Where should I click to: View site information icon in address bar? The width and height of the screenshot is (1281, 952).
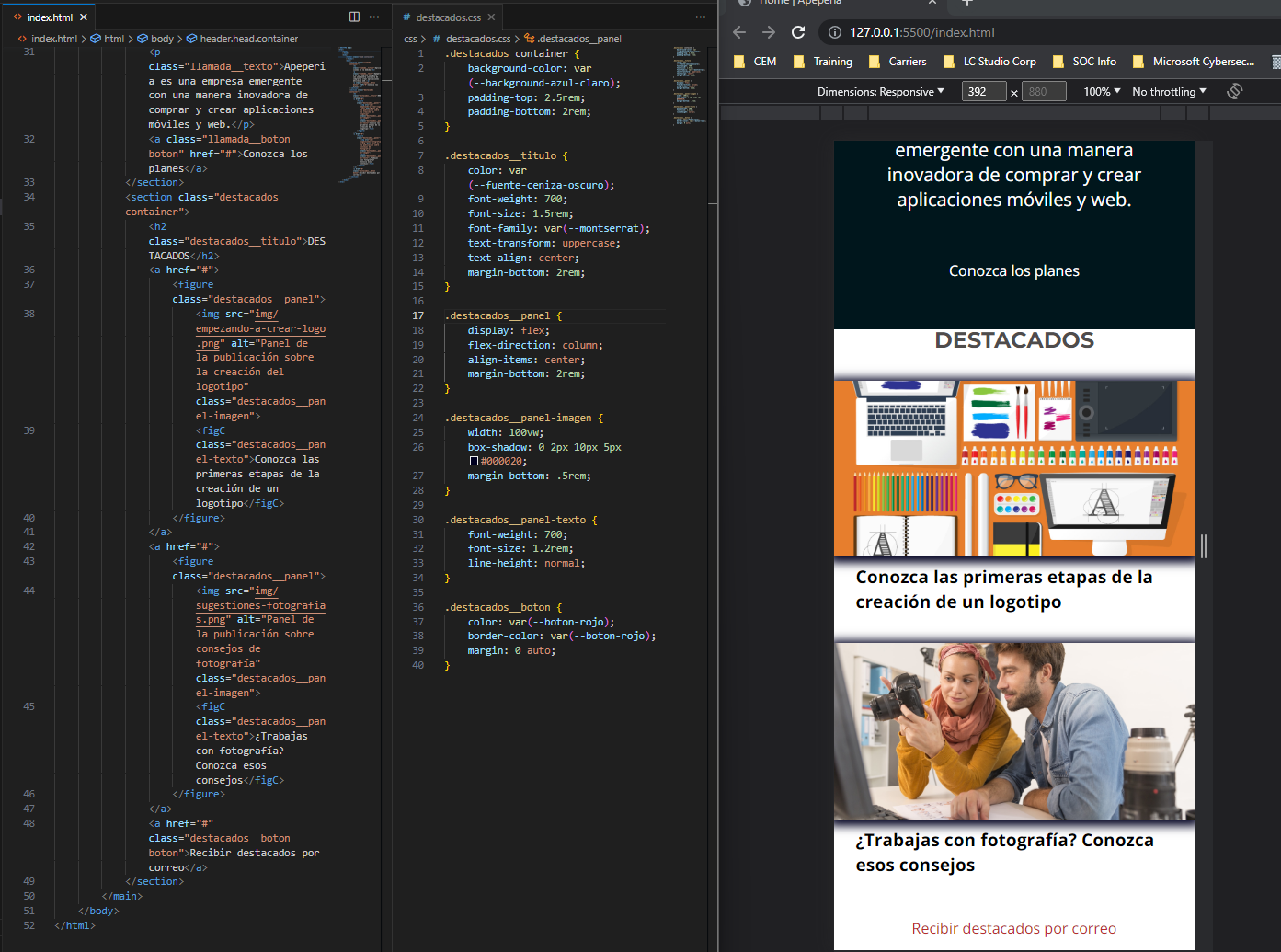click(x=835, y=32)
